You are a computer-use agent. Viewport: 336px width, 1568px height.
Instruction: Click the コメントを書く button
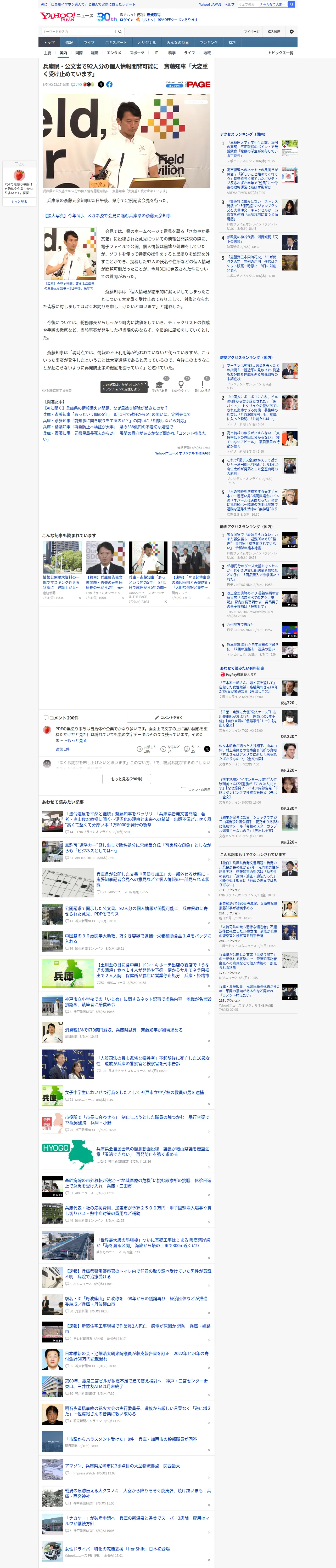point(168,718)
